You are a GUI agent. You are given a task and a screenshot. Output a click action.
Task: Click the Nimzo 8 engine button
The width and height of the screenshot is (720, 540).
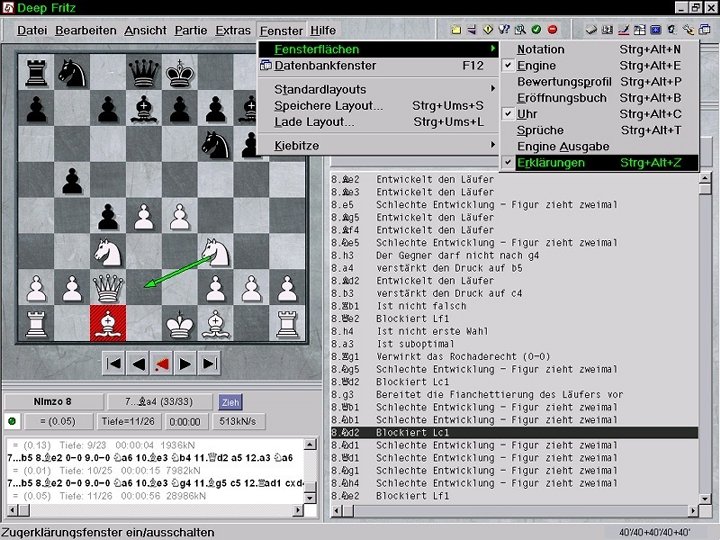52,402
